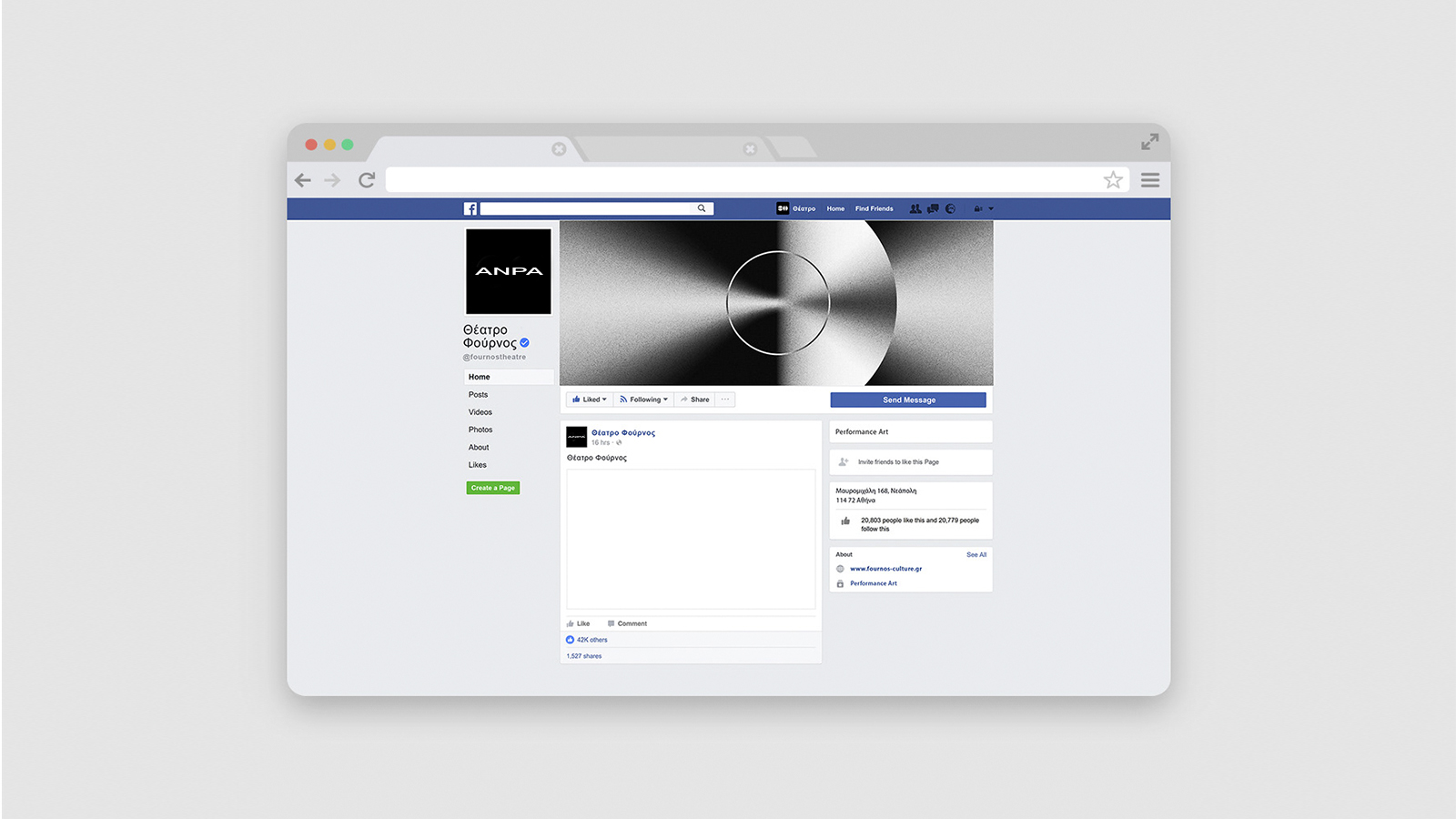Viewport: 1456px width, 819px height.
Task: Click the Performance Art category heading
Action: 862,432
